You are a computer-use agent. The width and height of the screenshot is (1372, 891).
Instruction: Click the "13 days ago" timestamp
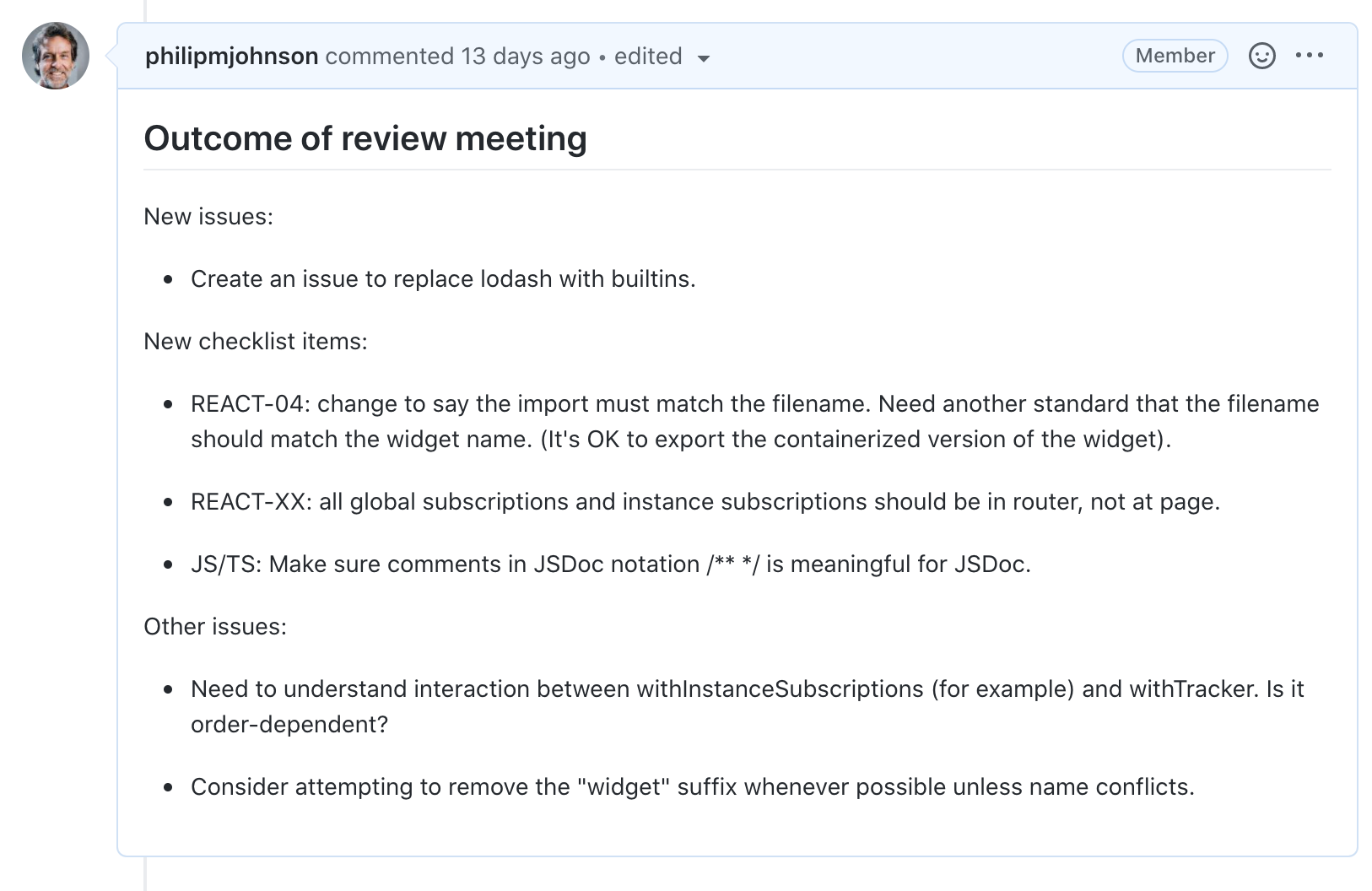525,57
